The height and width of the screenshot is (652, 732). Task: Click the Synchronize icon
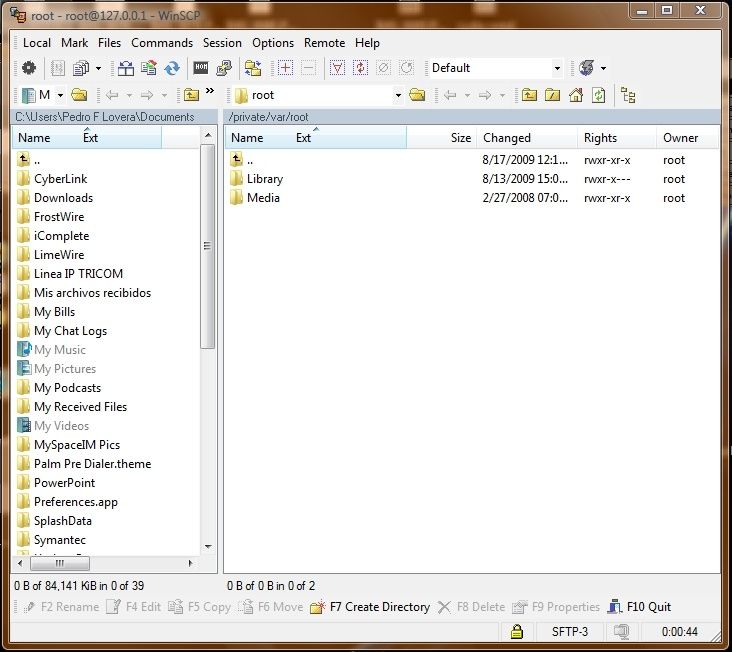click(149, 68)
